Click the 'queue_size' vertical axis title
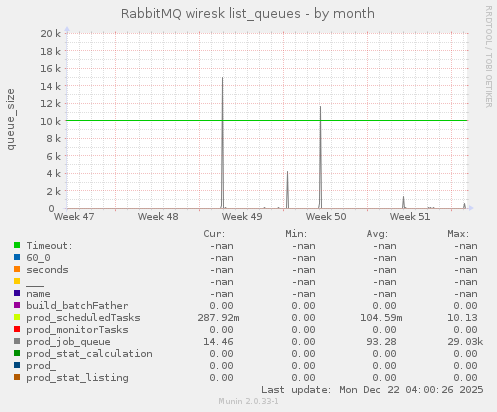The height and width of the screenshot is (412, 497). click(x=11, y=119)
